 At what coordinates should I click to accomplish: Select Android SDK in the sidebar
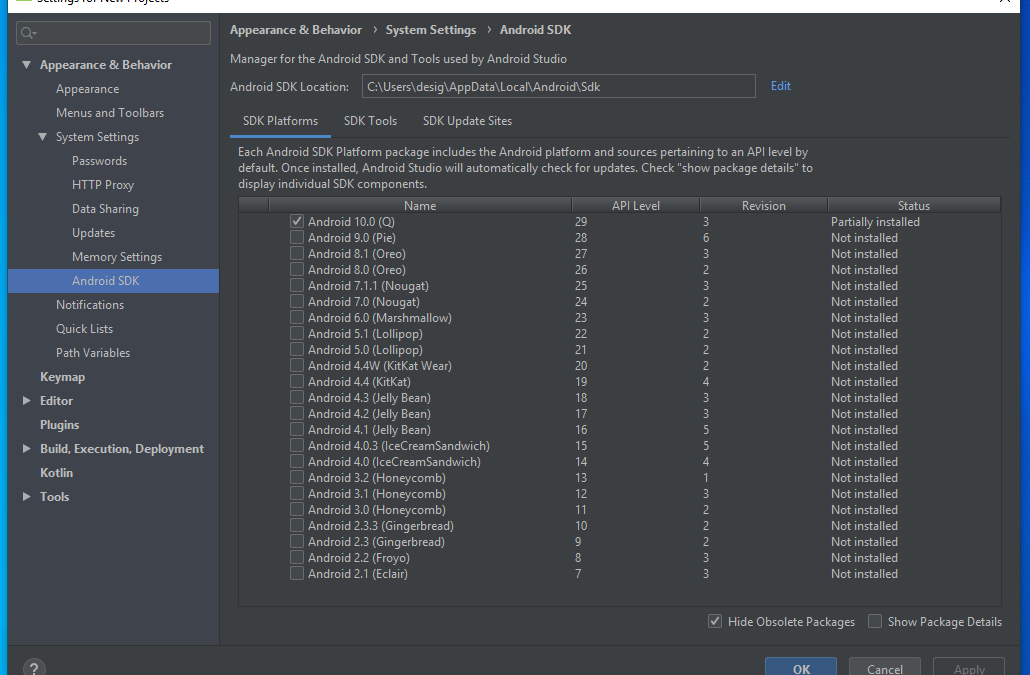pos(113,281)
